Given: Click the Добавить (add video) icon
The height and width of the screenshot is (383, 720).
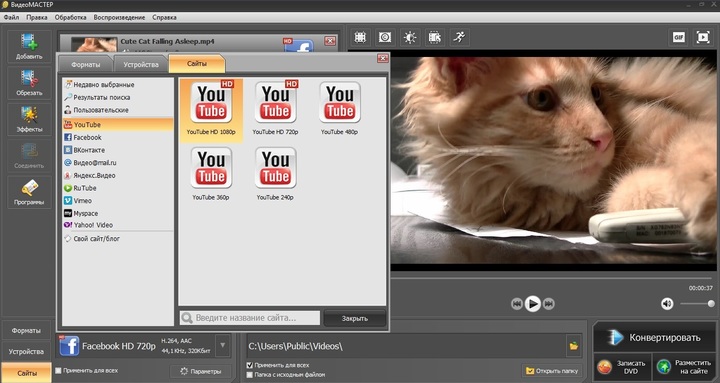Looking at the screenshot, I should (29, 47).
